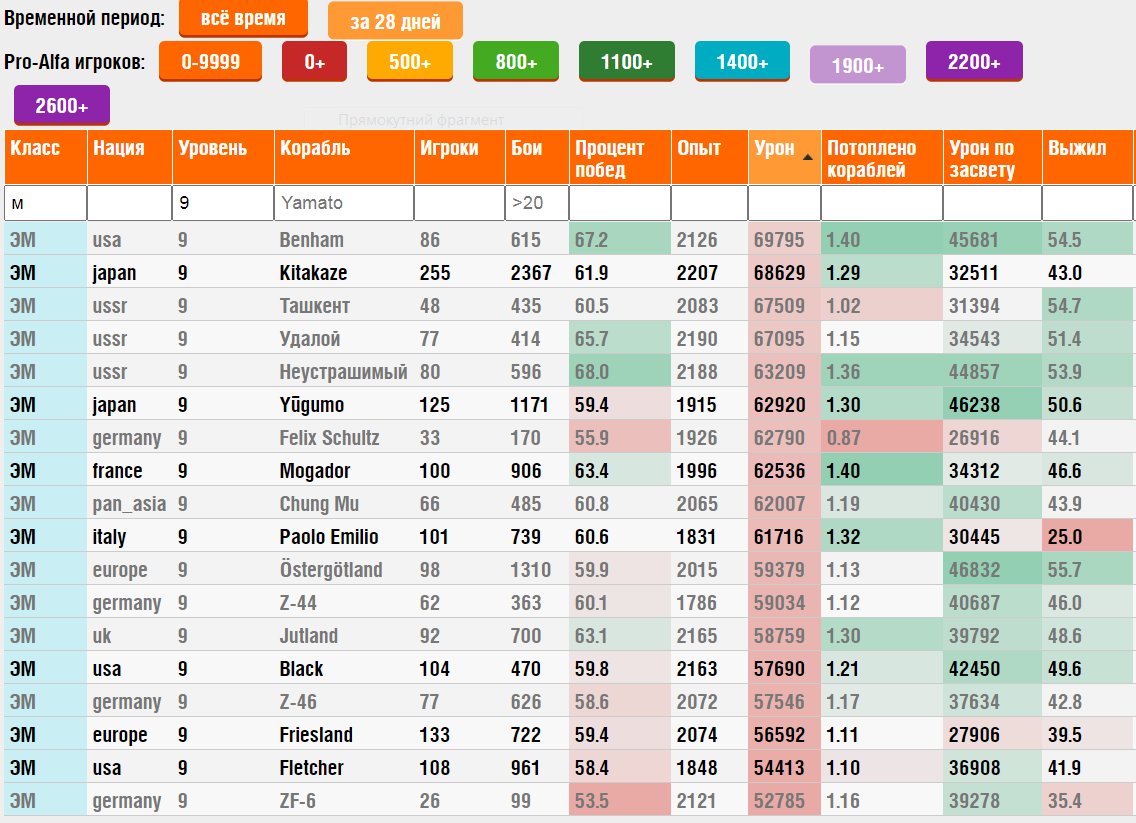Screen dimensions: 1136x823
Task: Activate the 1900+ Pro-Alfa filter
Action: click(x=858, y=65)
